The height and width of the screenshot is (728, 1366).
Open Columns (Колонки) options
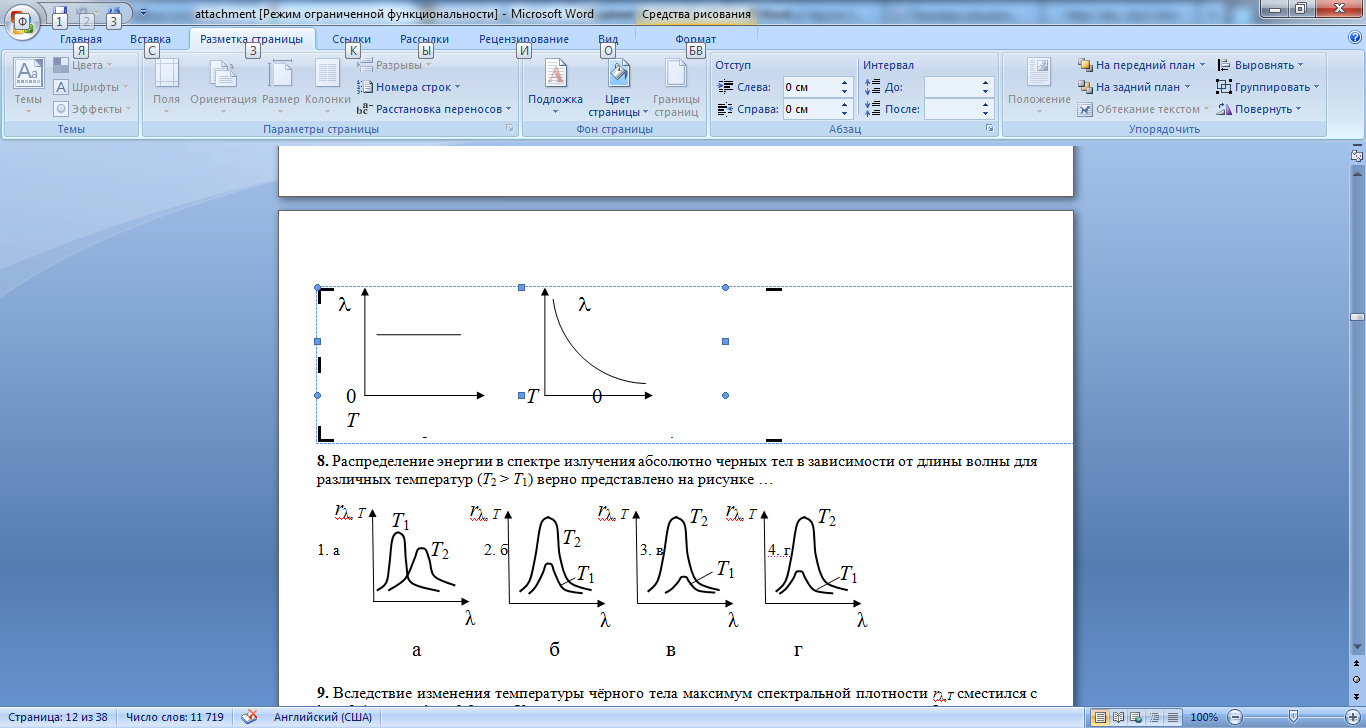tap(327, 86)
